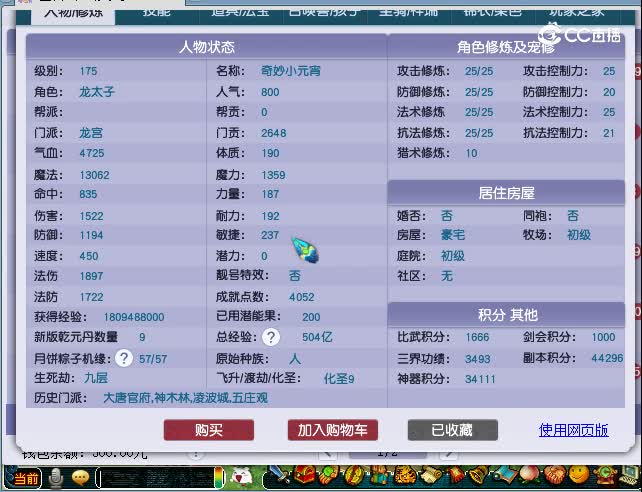Open the yellow smiley emote icon
The image size is (642, 492).
(x=579, y=475)
